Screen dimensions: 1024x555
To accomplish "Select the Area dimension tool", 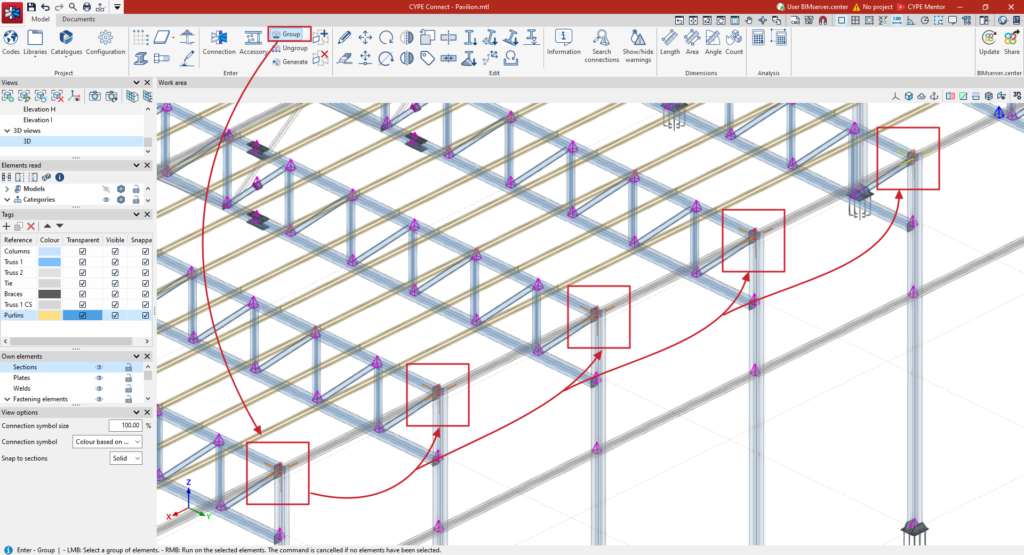I will pos(692,42).
